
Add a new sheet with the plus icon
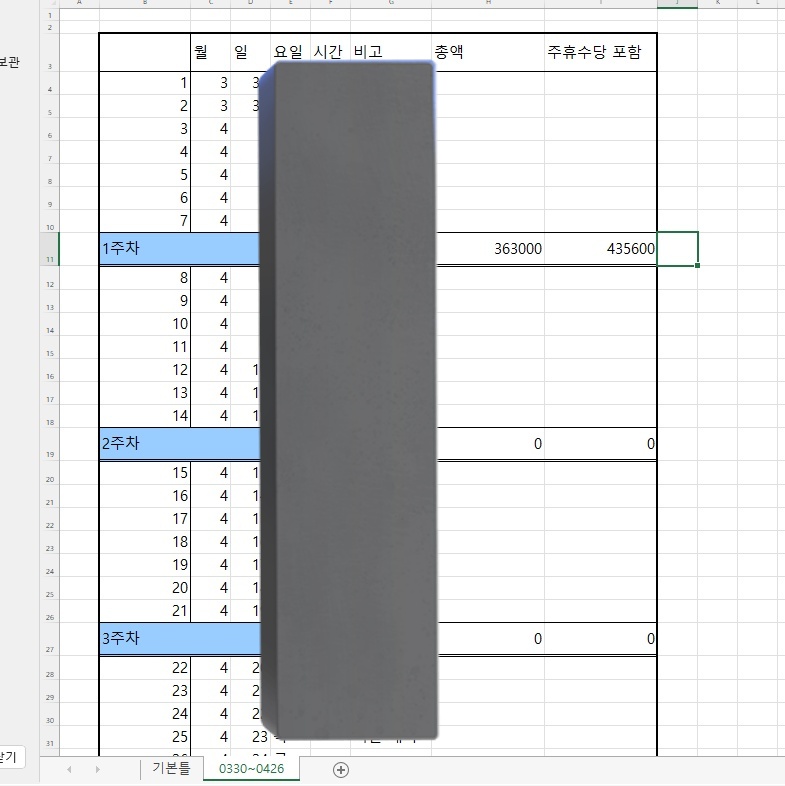[341, 769]
